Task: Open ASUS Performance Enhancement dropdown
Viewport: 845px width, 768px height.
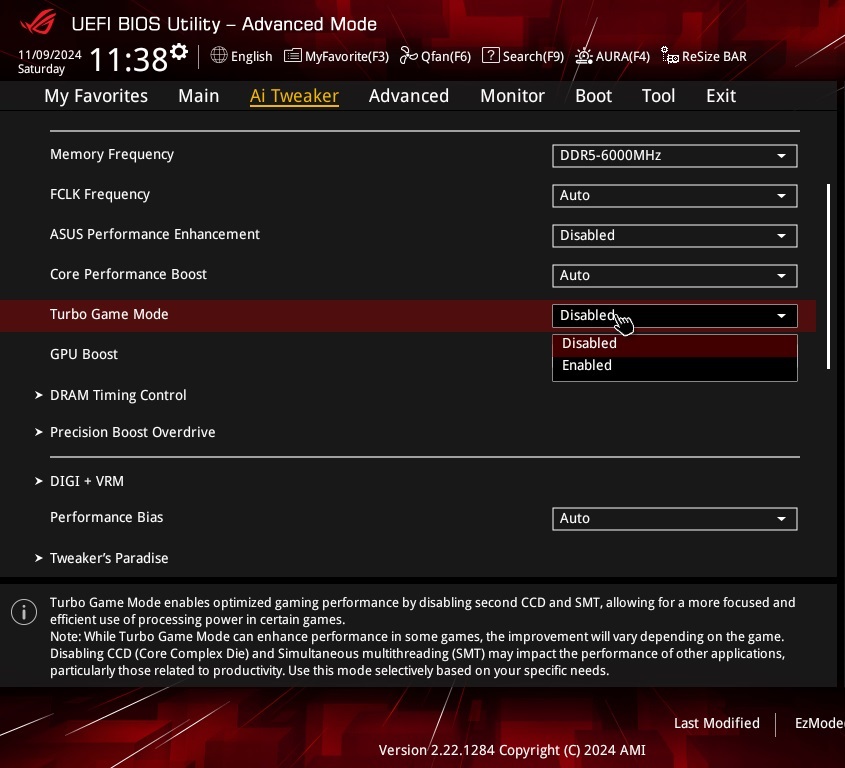Action: (x=675, y=236)
